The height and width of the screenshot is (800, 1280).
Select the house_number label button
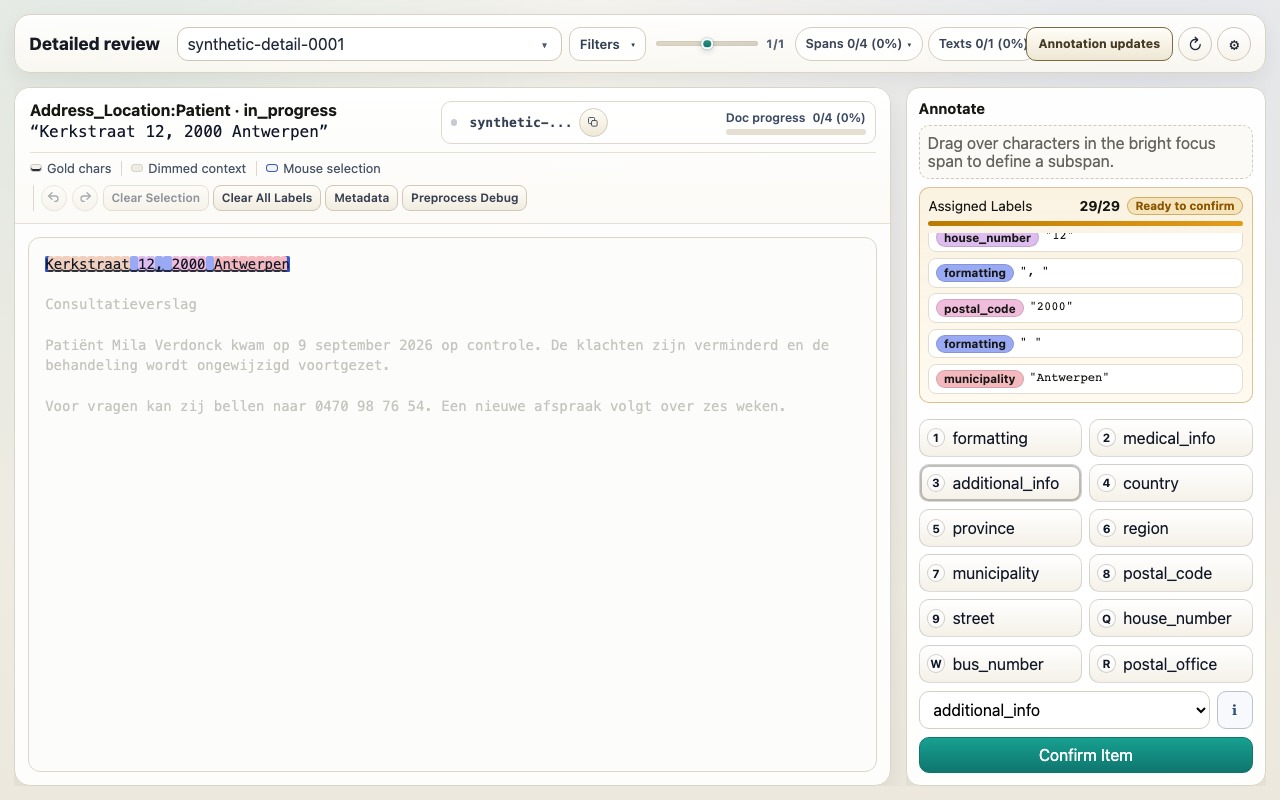point(1171,618)
